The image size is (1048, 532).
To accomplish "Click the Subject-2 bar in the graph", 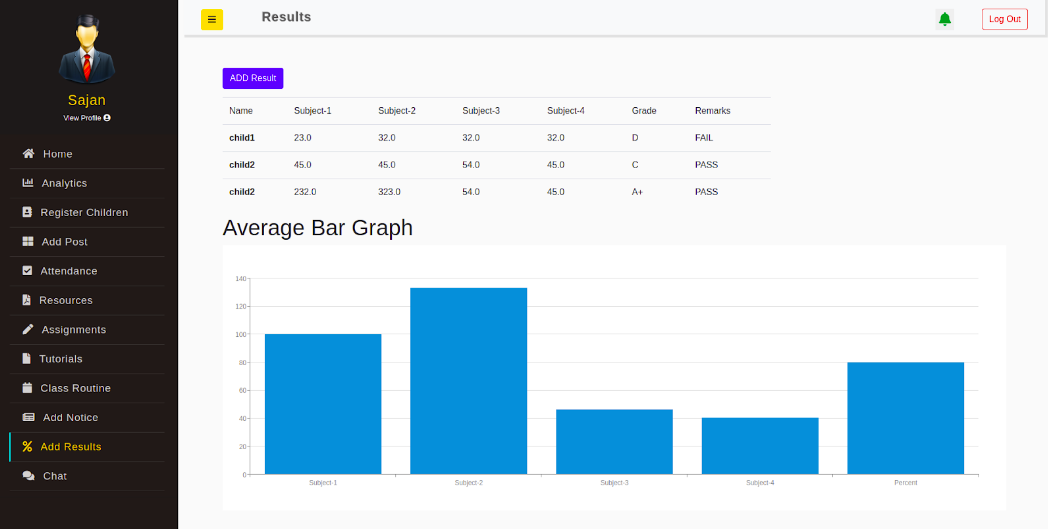I will click(x=468, y=380).
